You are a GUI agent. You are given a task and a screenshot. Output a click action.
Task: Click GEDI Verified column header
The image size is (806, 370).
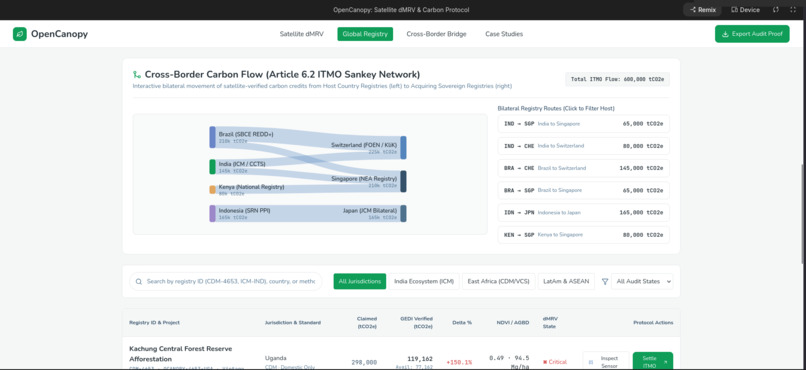coord(416,322)
